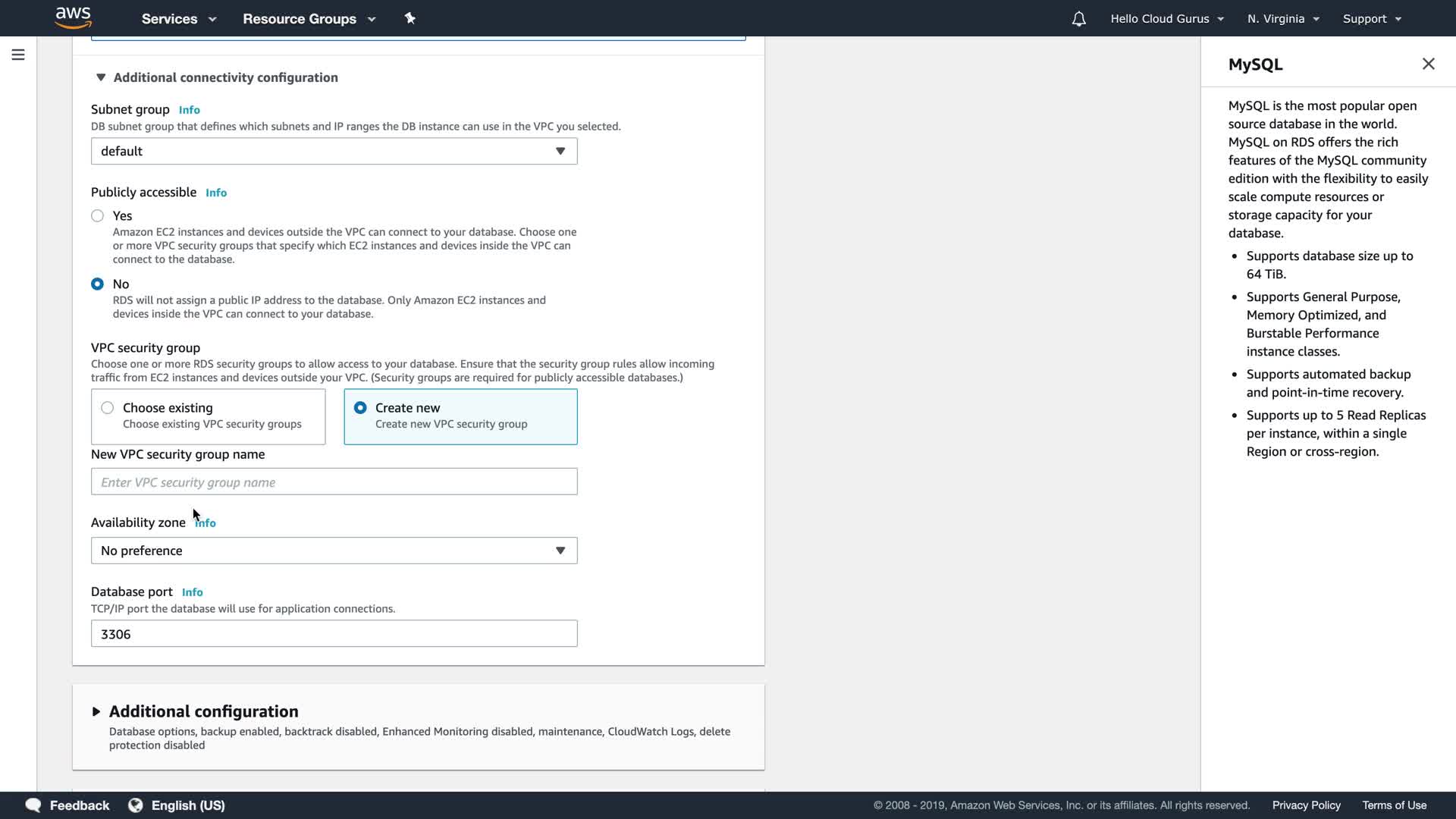
Task: Open the Resource Groups menu
Action: click(309, 19)
